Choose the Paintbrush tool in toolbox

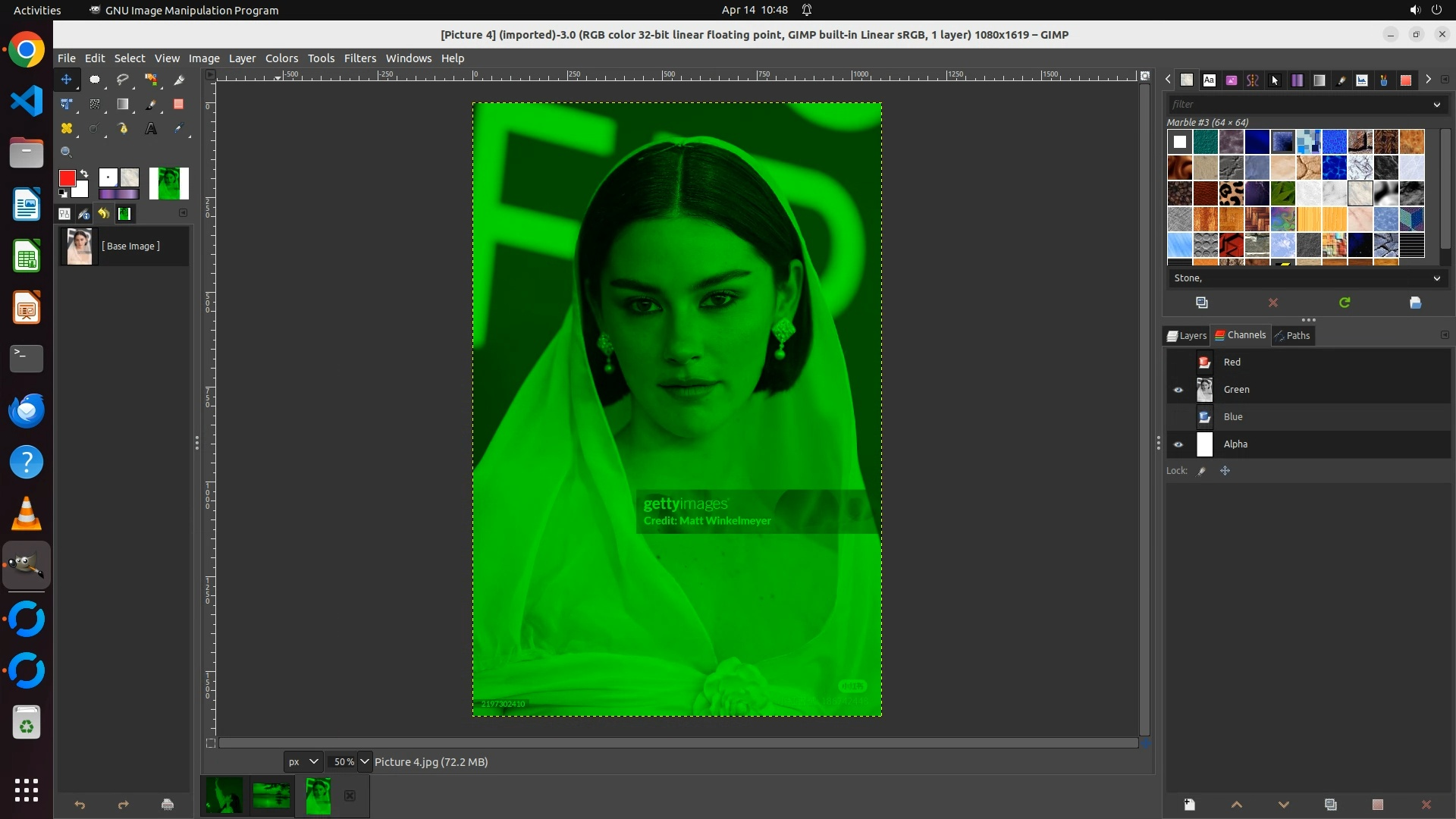151,105
